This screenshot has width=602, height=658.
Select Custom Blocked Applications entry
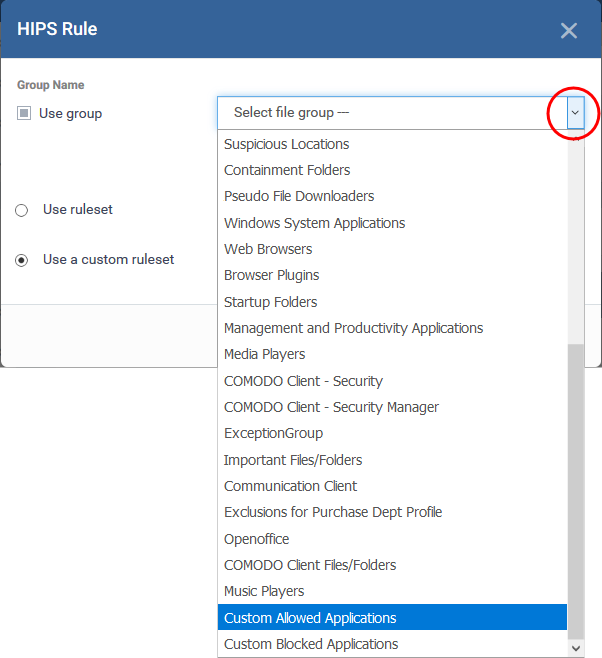coord(311,644)
